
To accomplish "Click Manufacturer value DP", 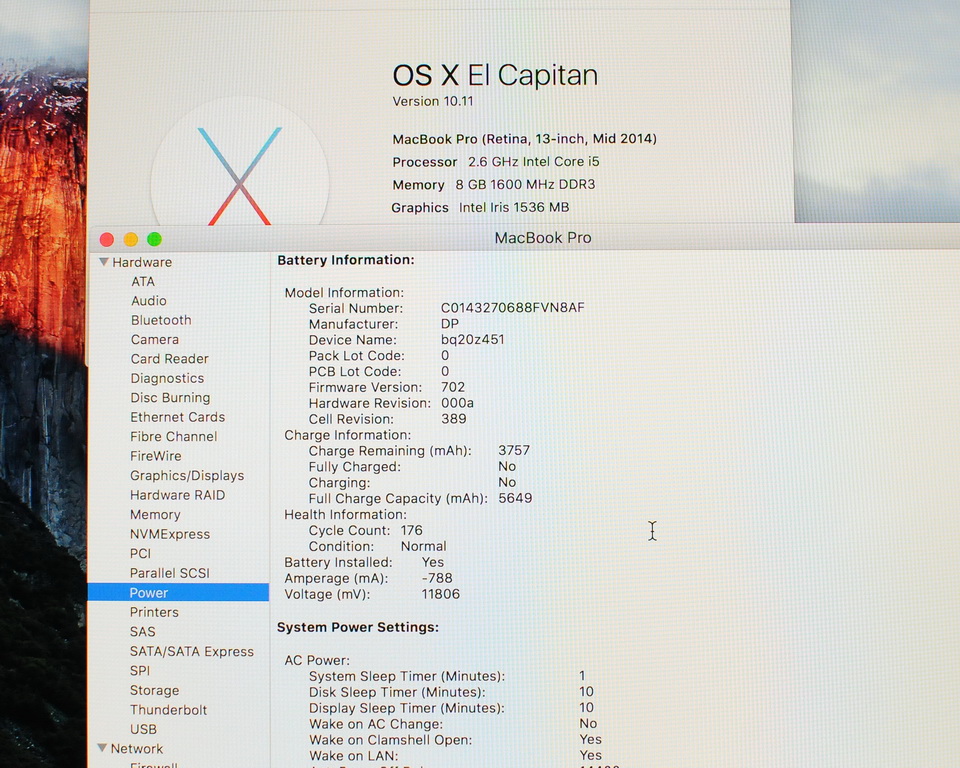I will pos(450,323).
